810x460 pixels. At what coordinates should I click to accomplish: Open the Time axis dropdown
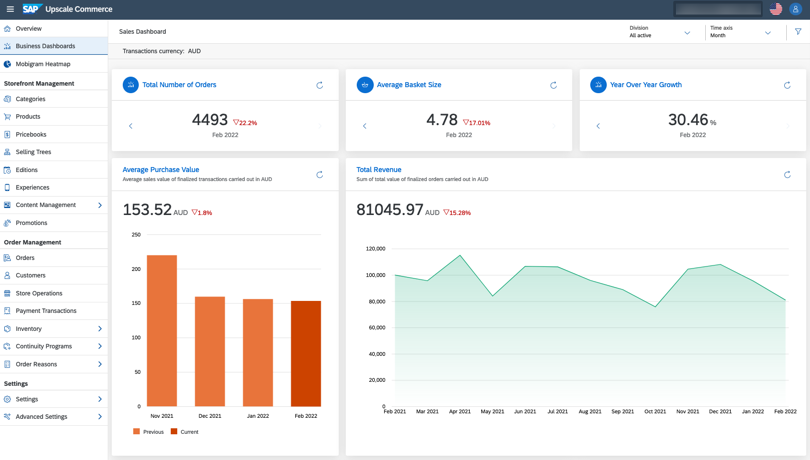pos(741,32)
